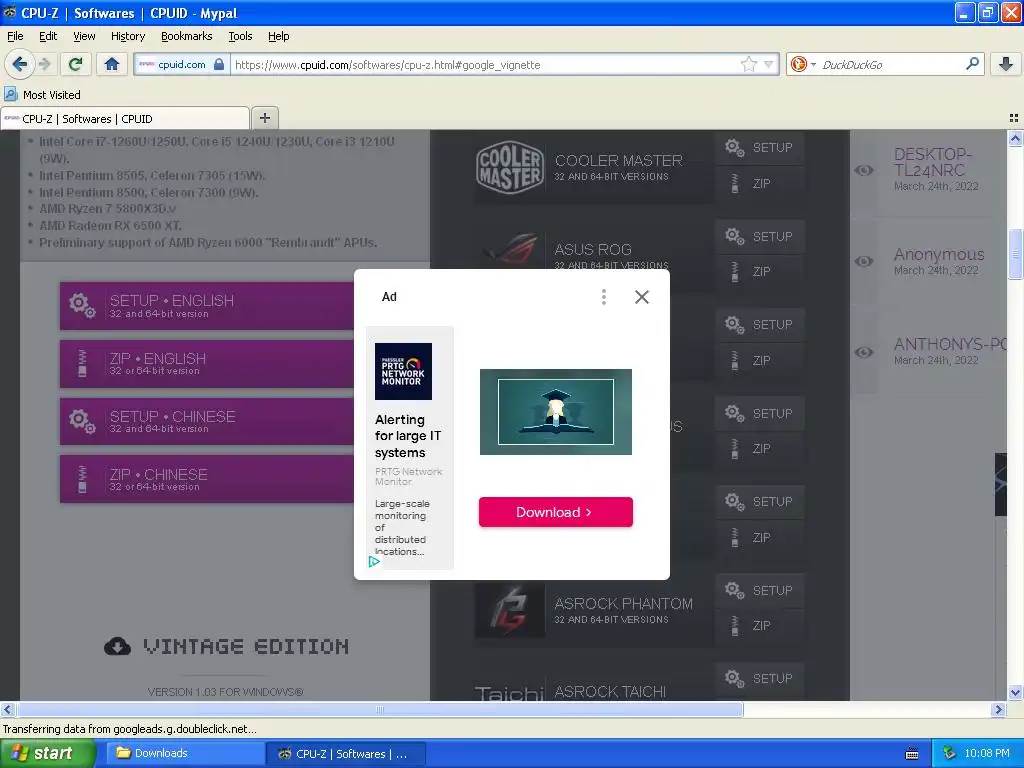Open a new tab with the plus button

click(x=264, y=118)
